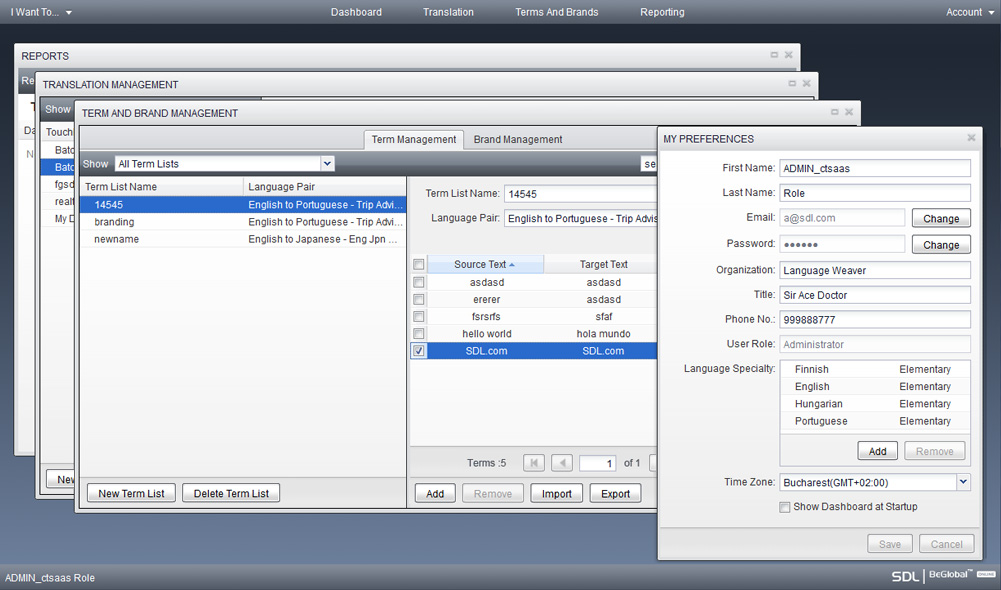Screen dimensions: 1001x590
Task: Check the hello world term checkbox
Action: 419,334
